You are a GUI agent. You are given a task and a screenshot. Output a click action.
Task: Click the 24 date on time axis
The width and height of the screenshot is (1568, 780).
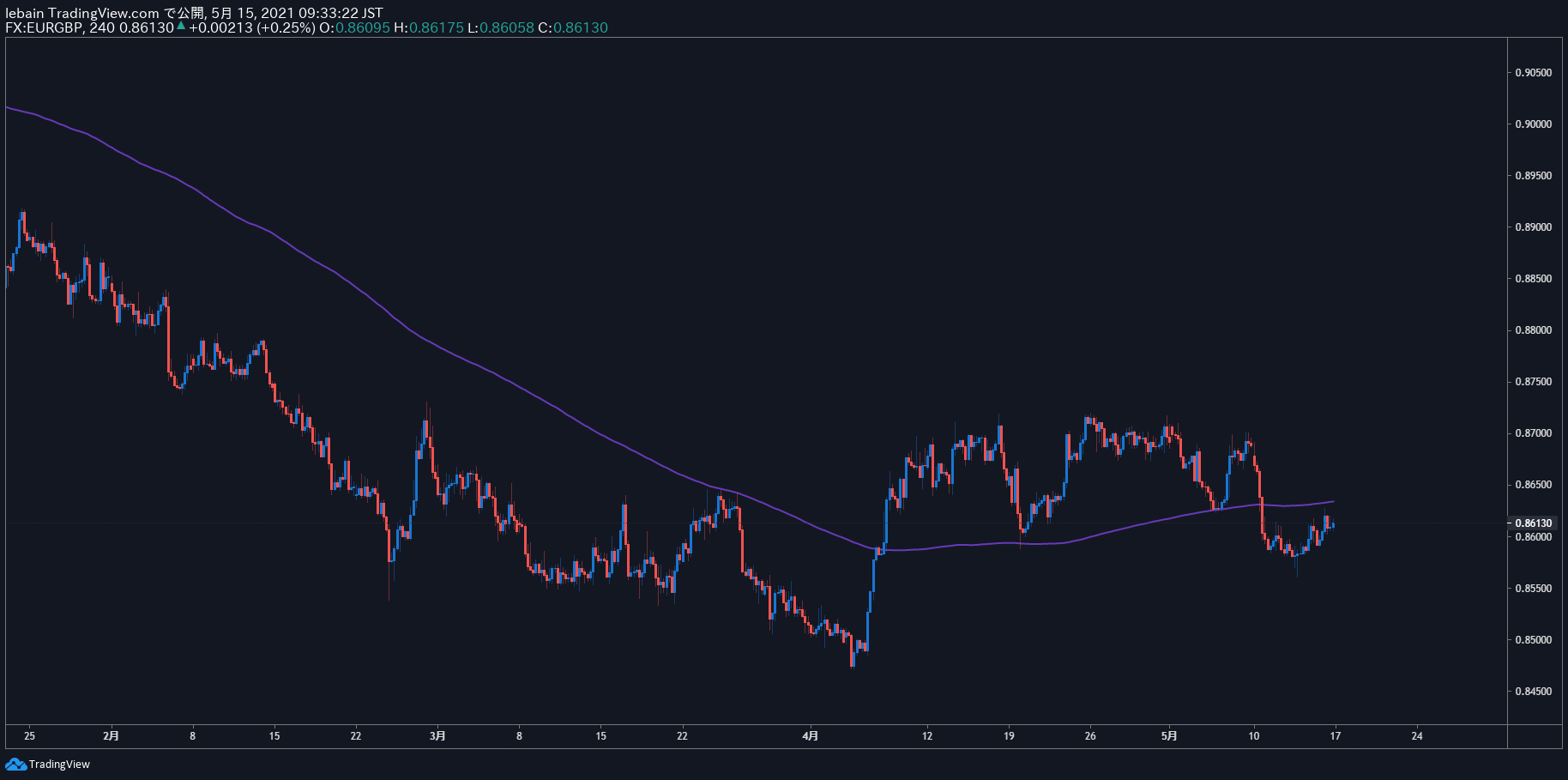[x=1417, y=735]
